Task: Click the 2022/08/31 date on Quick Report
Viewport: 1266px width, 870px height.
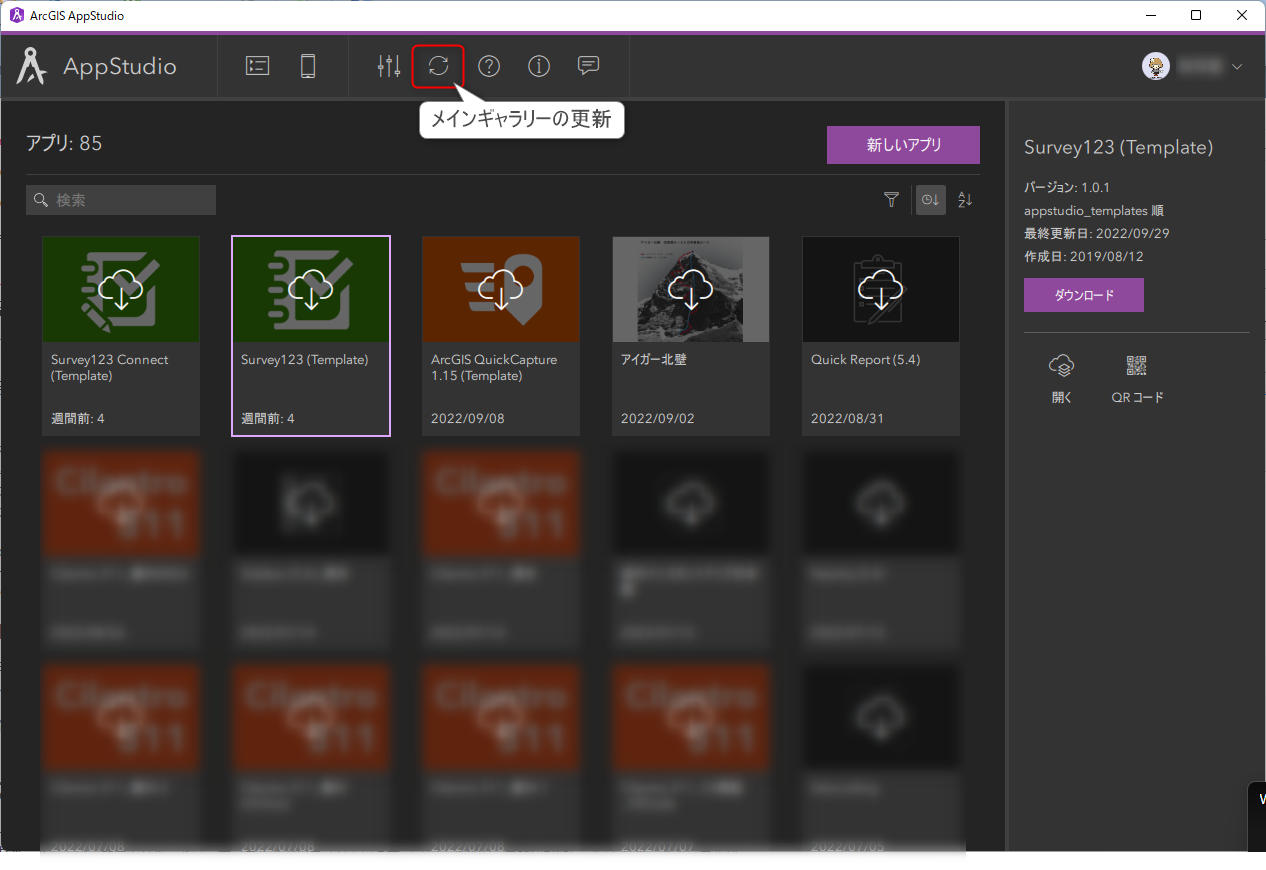Action: click(847, 418)
